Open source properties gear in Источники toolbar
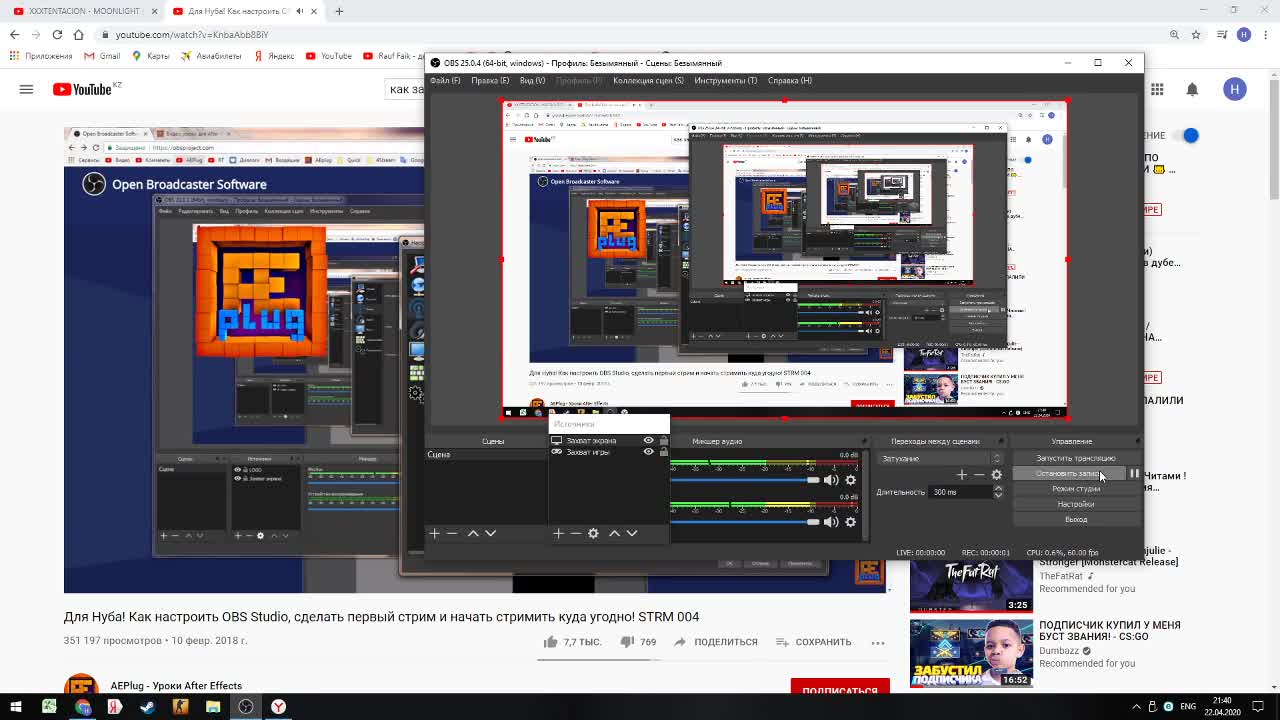The width and height of the screenshot is (1280, 720). [593, 533]
